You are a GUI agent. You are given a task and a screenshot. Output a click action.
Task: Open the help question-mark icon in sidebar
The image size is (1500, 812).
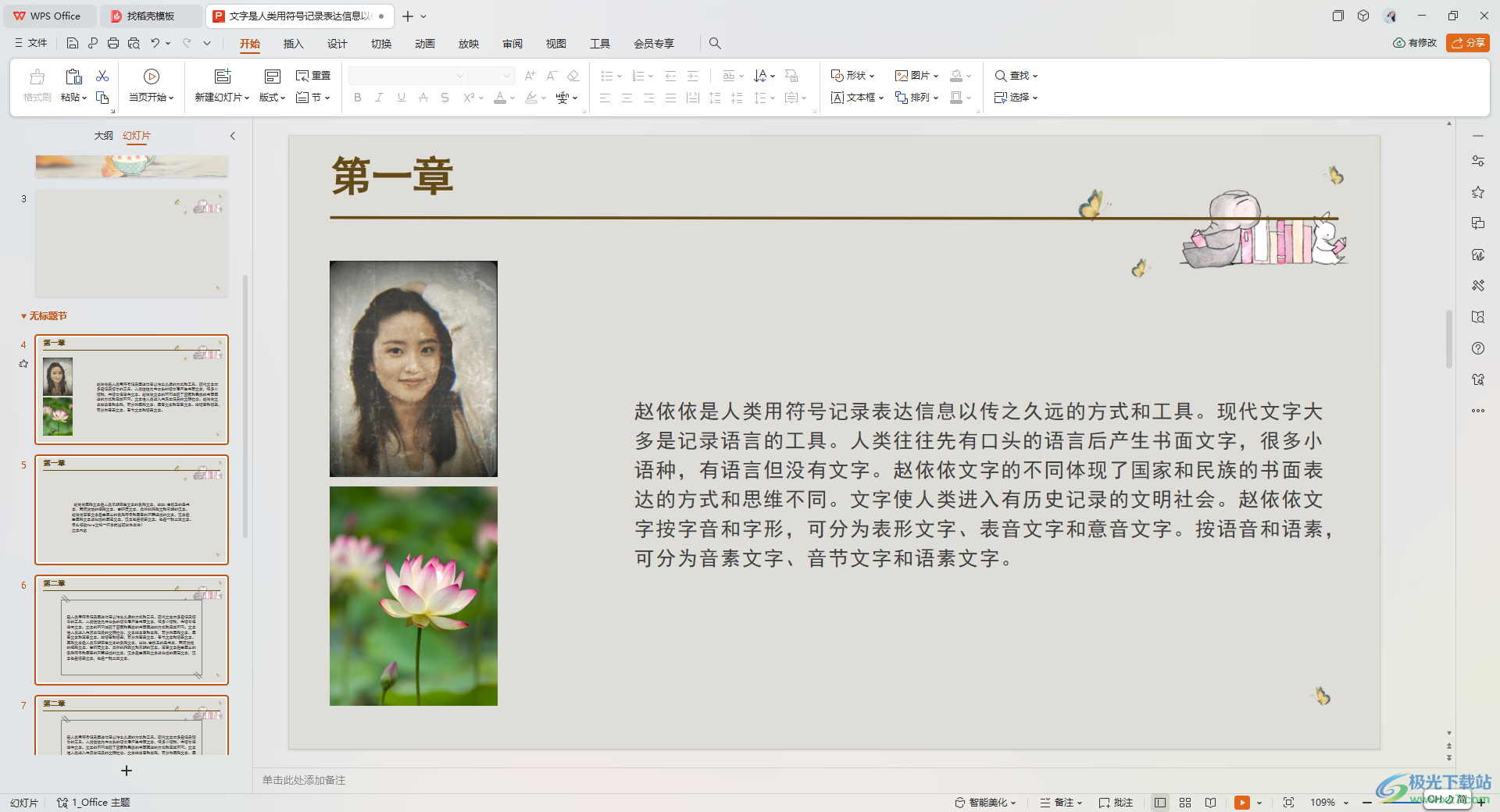tap(1478, 348)
